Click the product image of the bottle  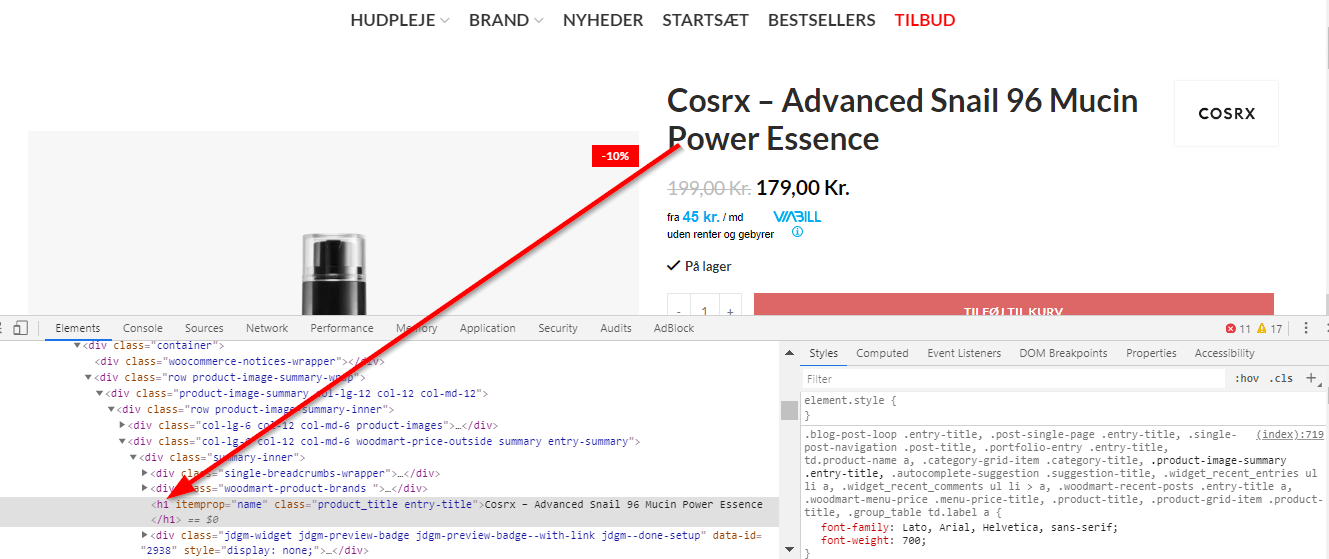pos(333,275)
